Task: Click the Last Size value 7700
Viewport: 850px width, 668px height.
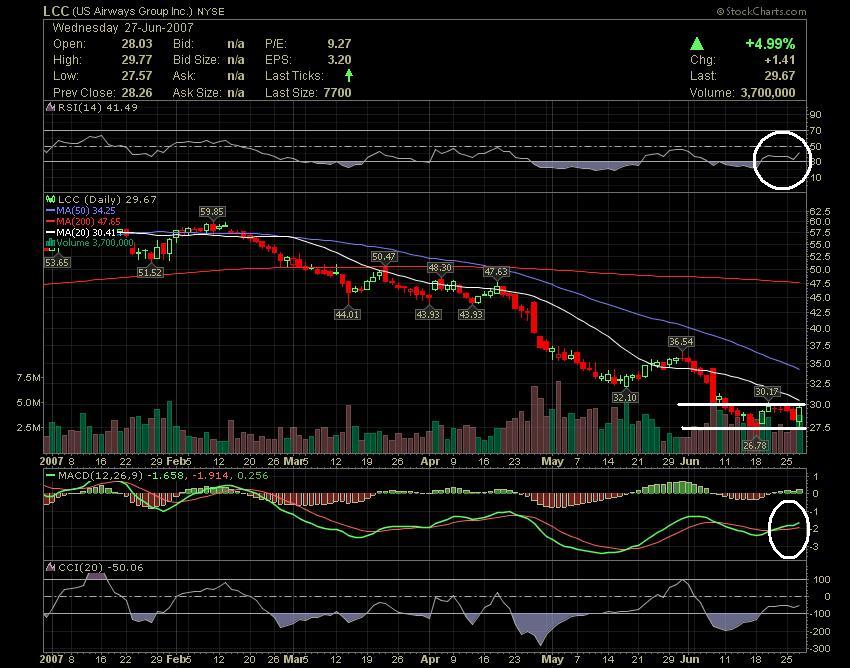Action: [x=337, y=93]
